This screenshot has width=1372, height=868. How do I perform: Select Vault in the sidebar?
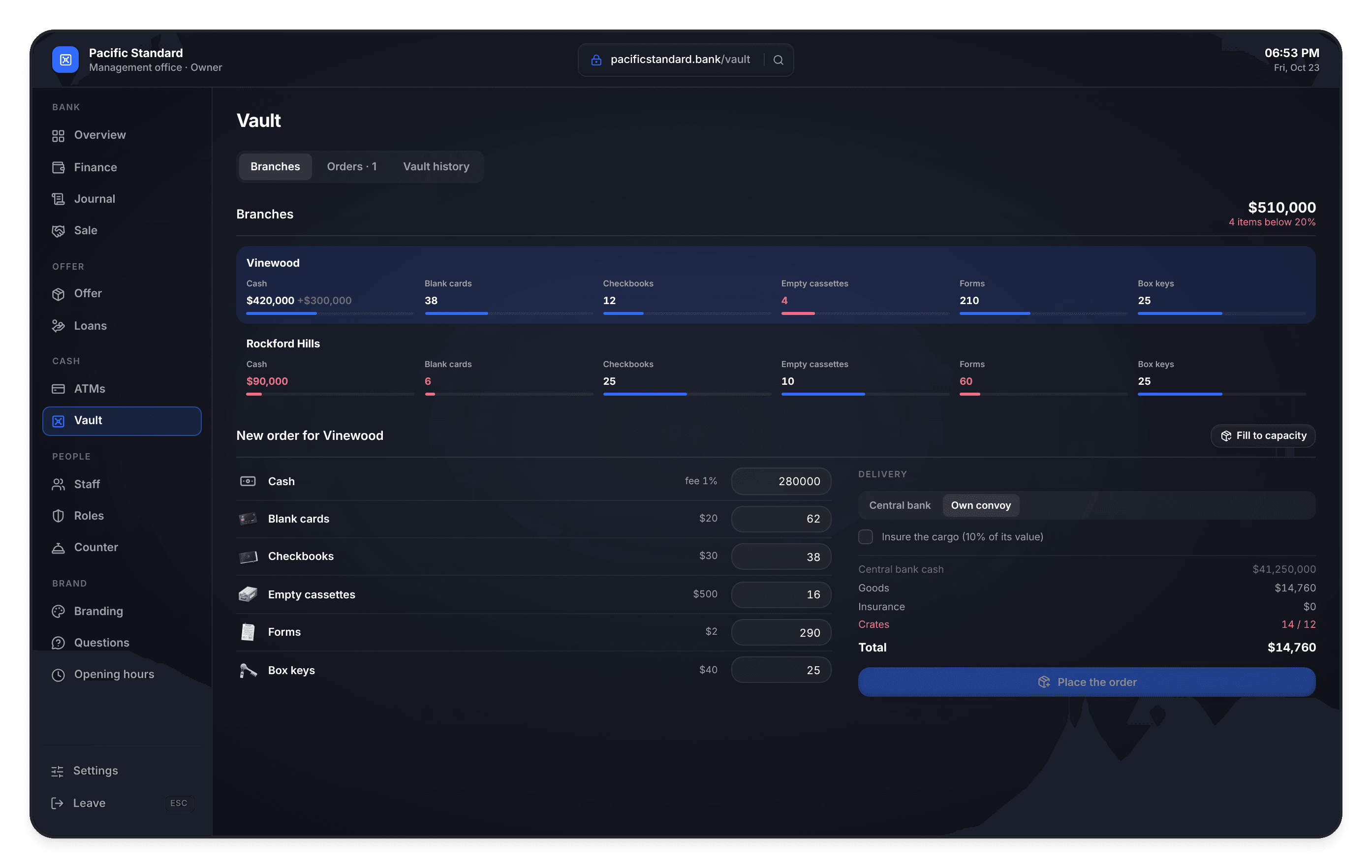[x=122, y=420]
